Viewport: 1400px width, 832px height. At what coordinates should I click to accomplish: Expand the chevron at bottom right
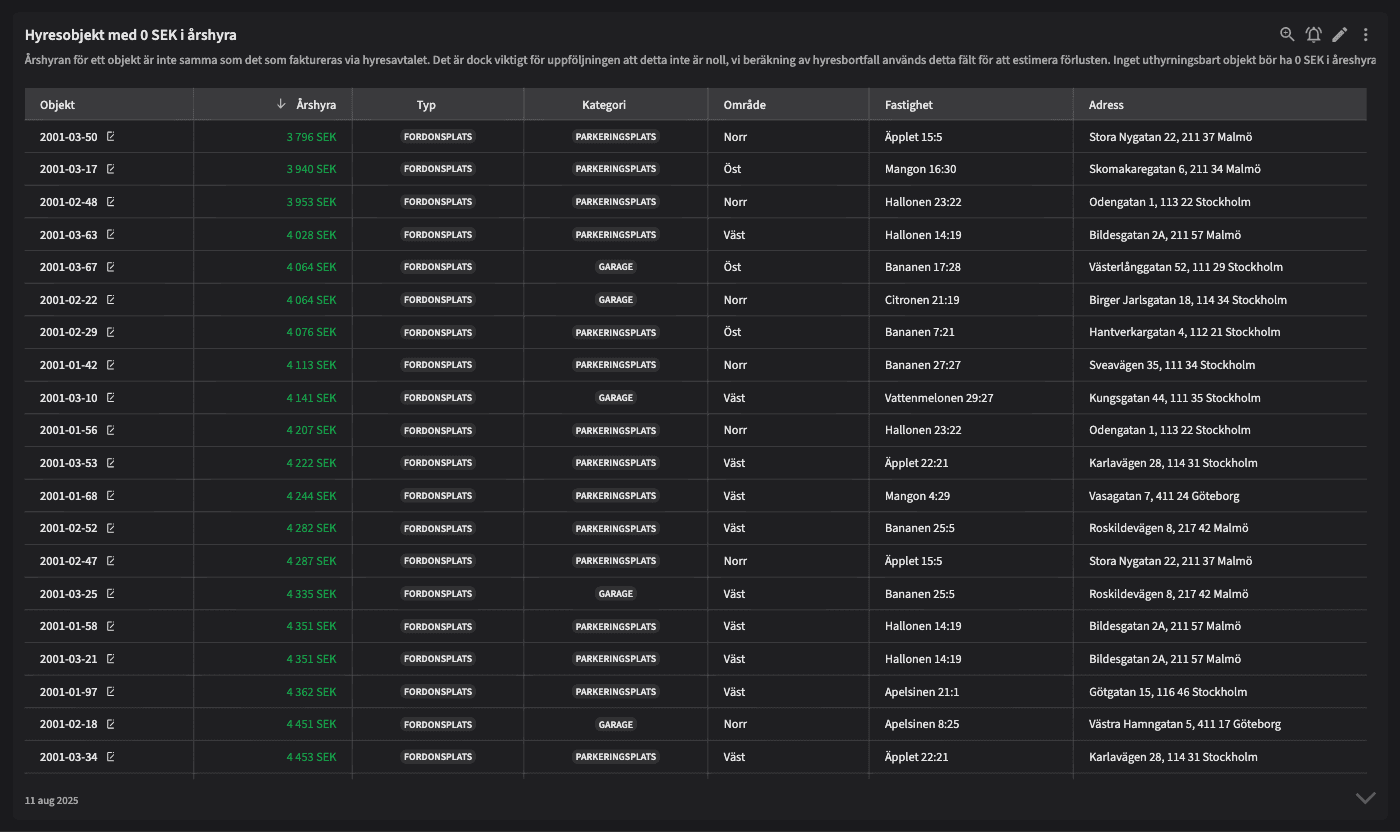pos(1365,798)
